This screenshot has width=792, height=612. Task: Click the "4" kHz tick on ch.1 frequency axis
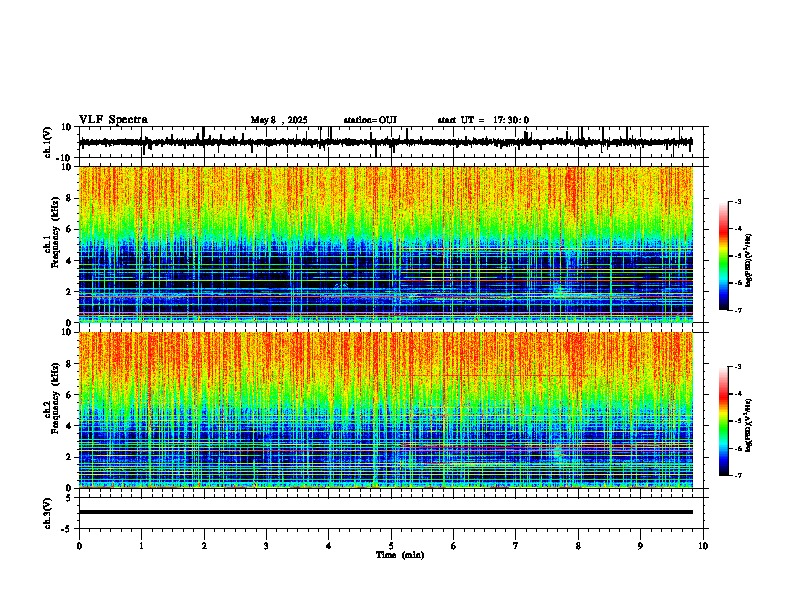(x=69, y=261)
